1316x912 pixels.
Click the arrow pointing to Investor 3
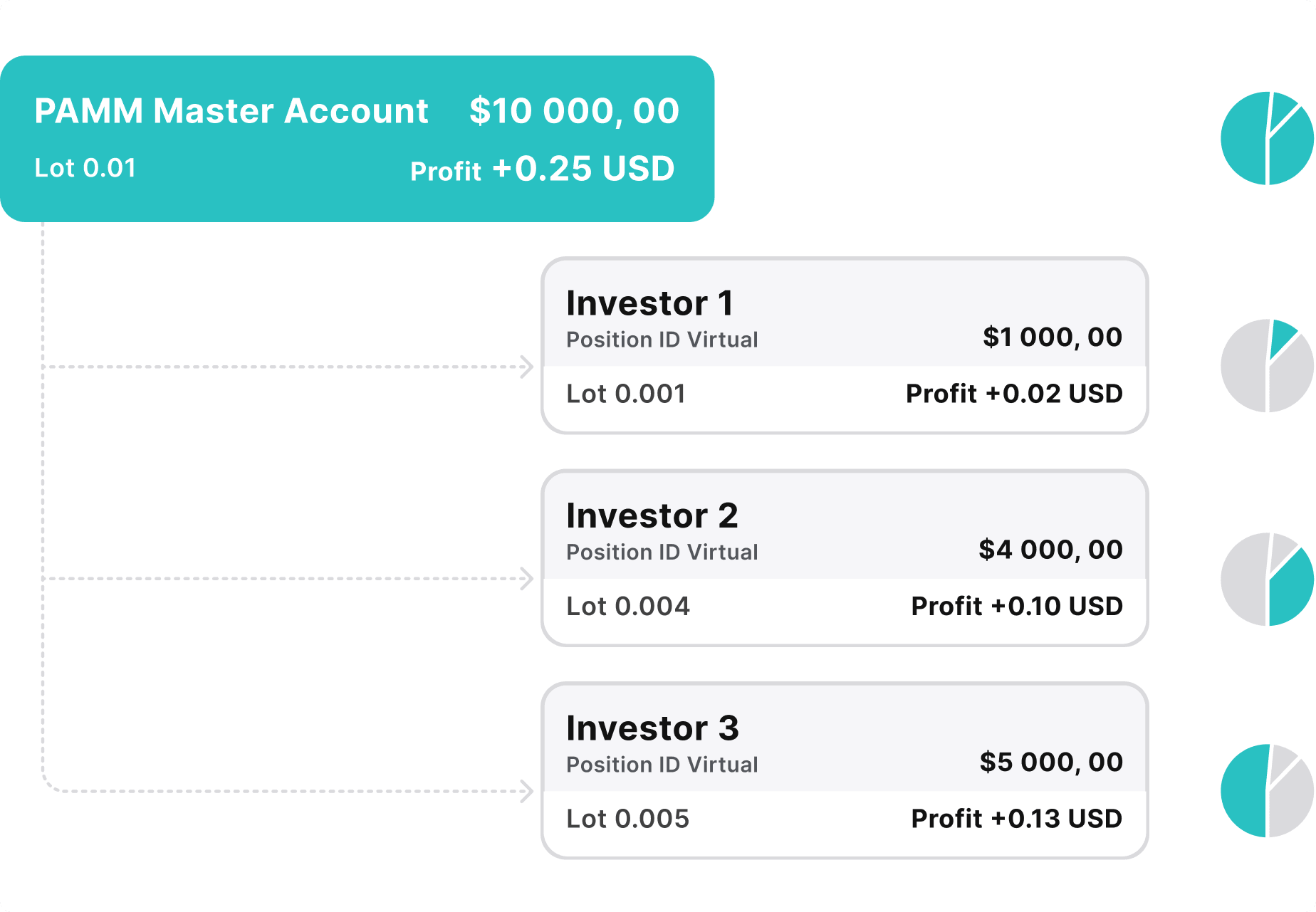click(x=526, y=791)
